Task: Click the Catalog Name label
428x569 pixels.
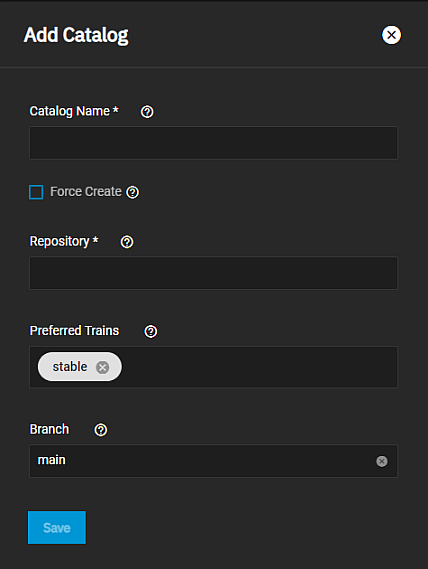Action: coord(74,111)
